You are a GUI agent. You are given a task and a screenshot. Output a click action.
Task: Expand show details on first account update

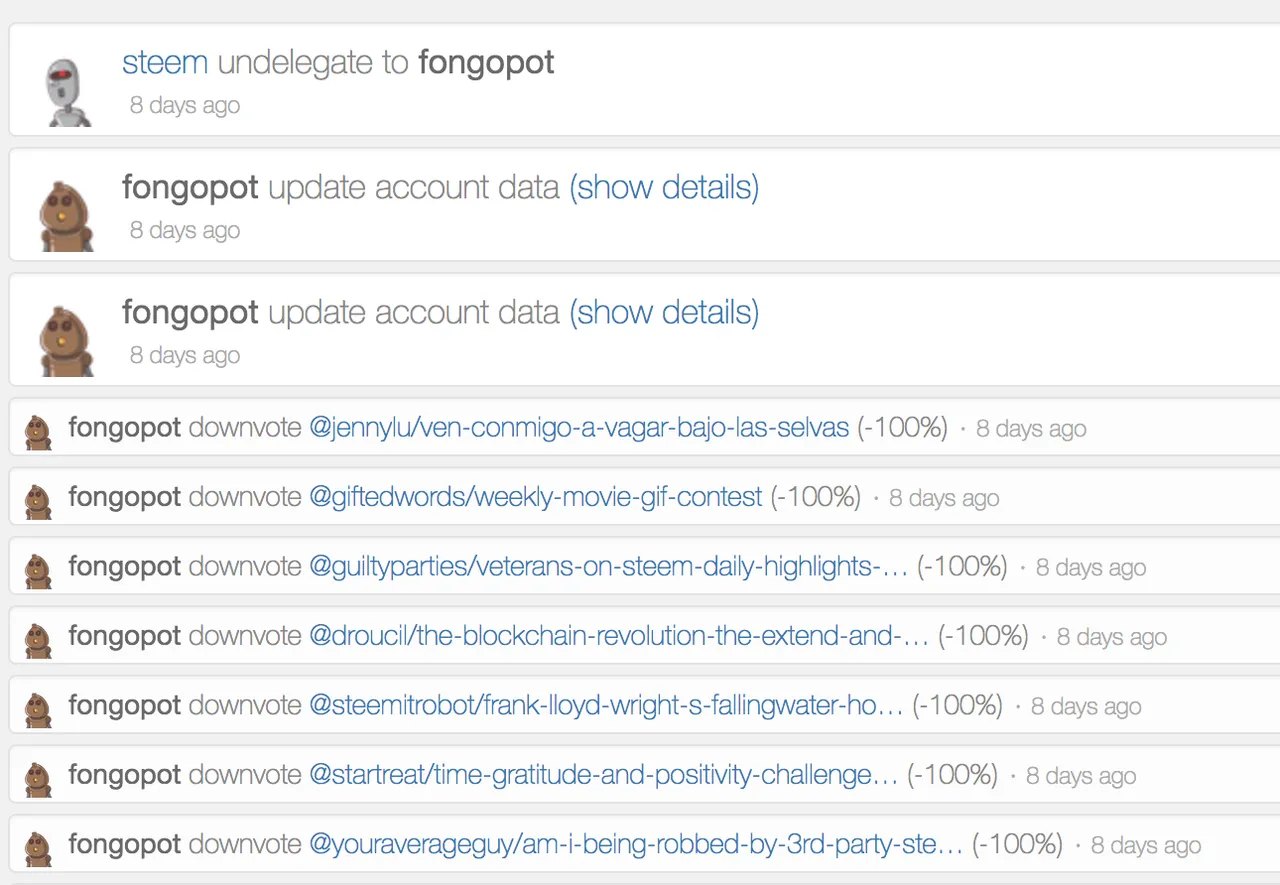[664, 187]
